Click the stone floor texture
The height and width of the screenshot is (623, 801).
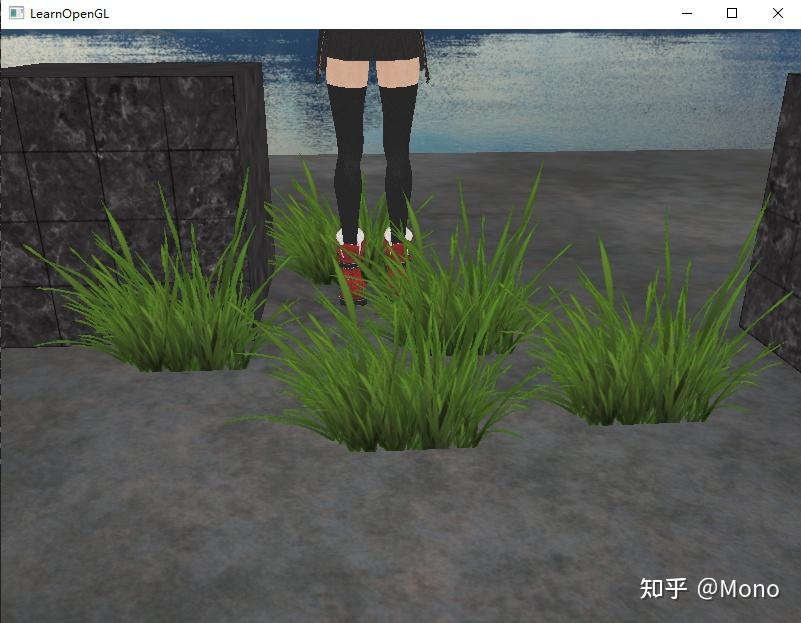point(250,520)
